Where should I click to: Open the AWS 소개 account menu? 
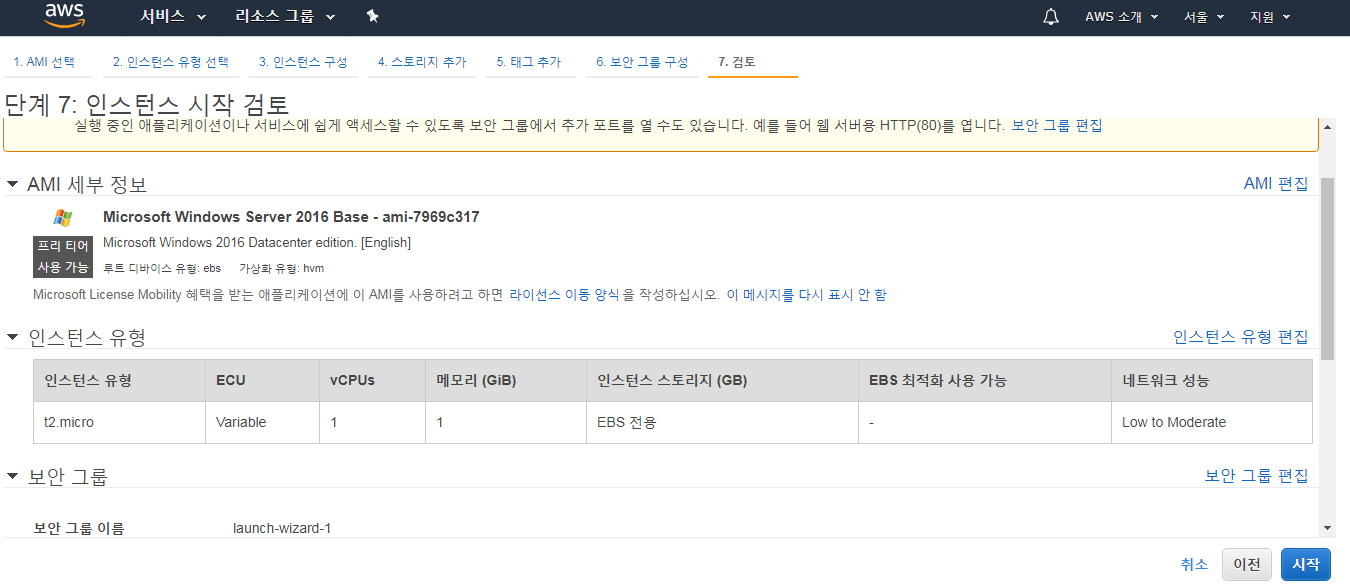pos(1121,17)
